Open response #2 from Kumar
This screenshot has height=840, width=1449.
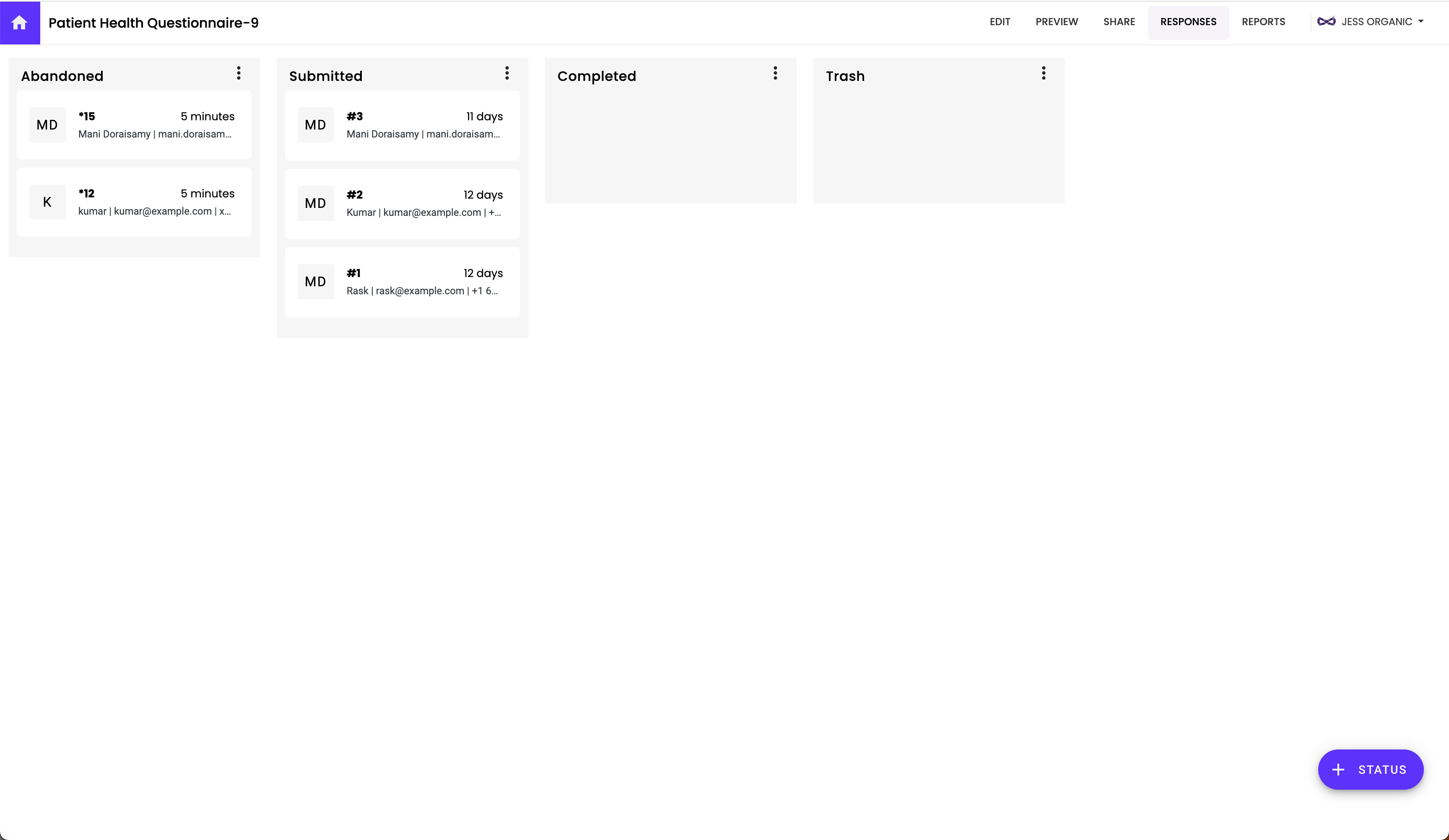(x=402, y=203)
